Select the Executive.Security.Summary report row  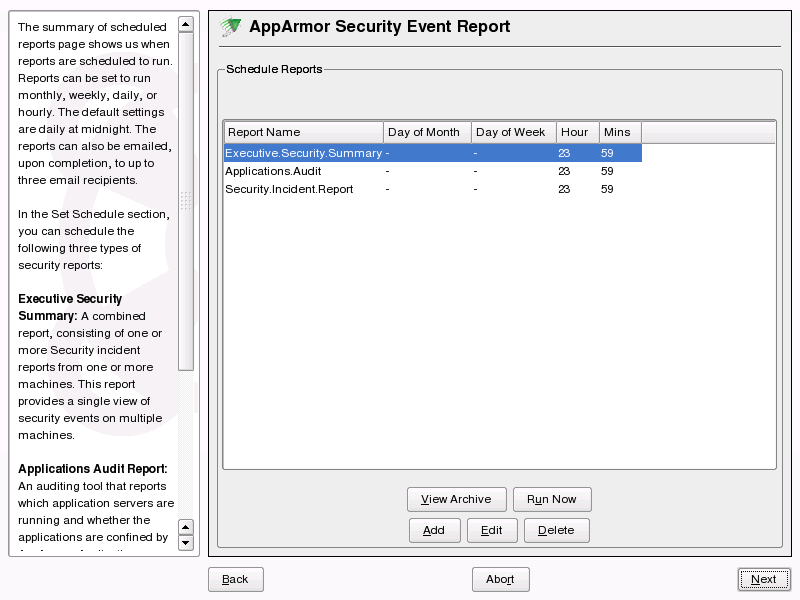click(433, 153)
